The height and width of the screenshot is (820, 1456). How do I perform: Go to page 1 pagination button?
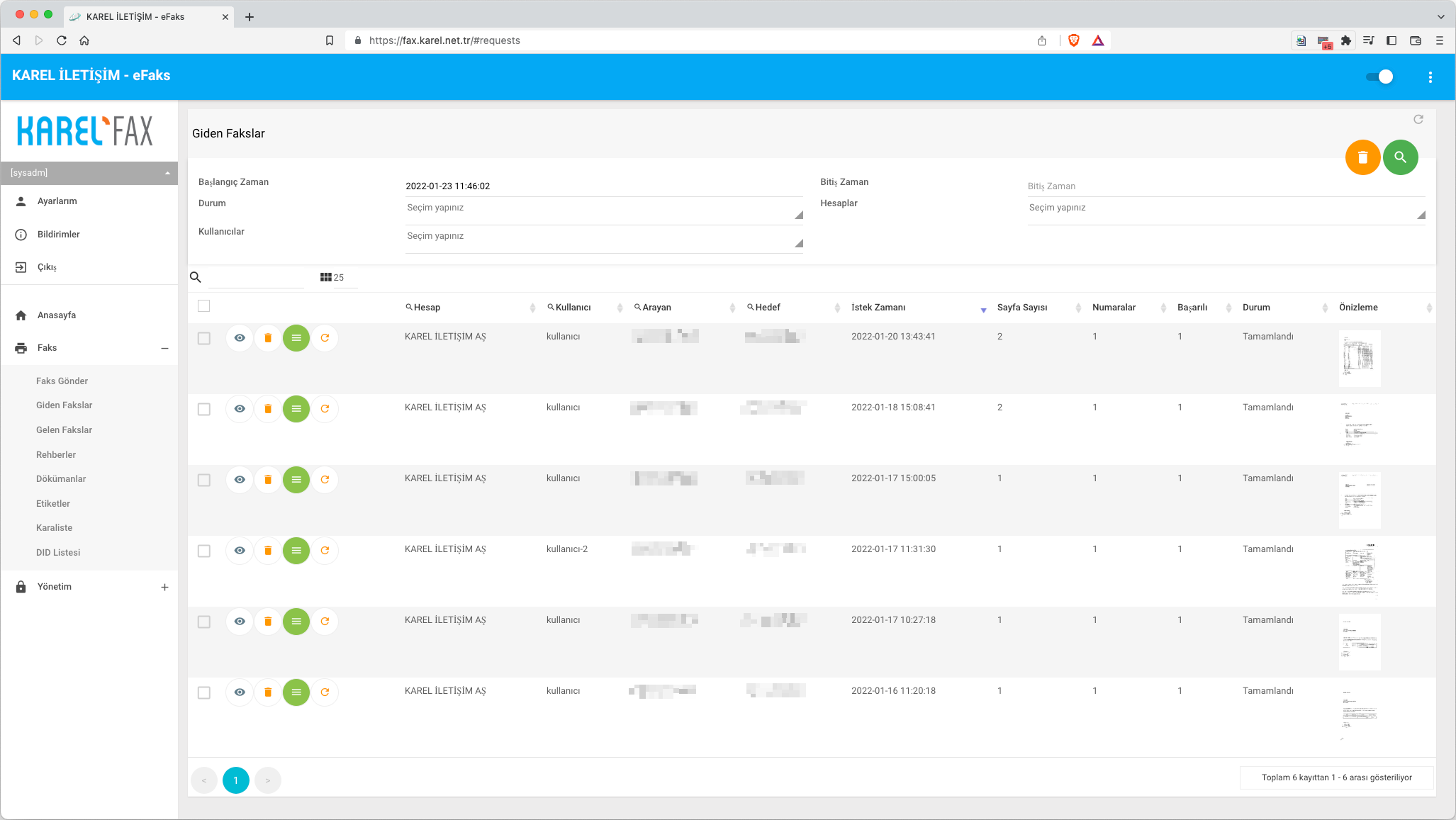(235, 780)
